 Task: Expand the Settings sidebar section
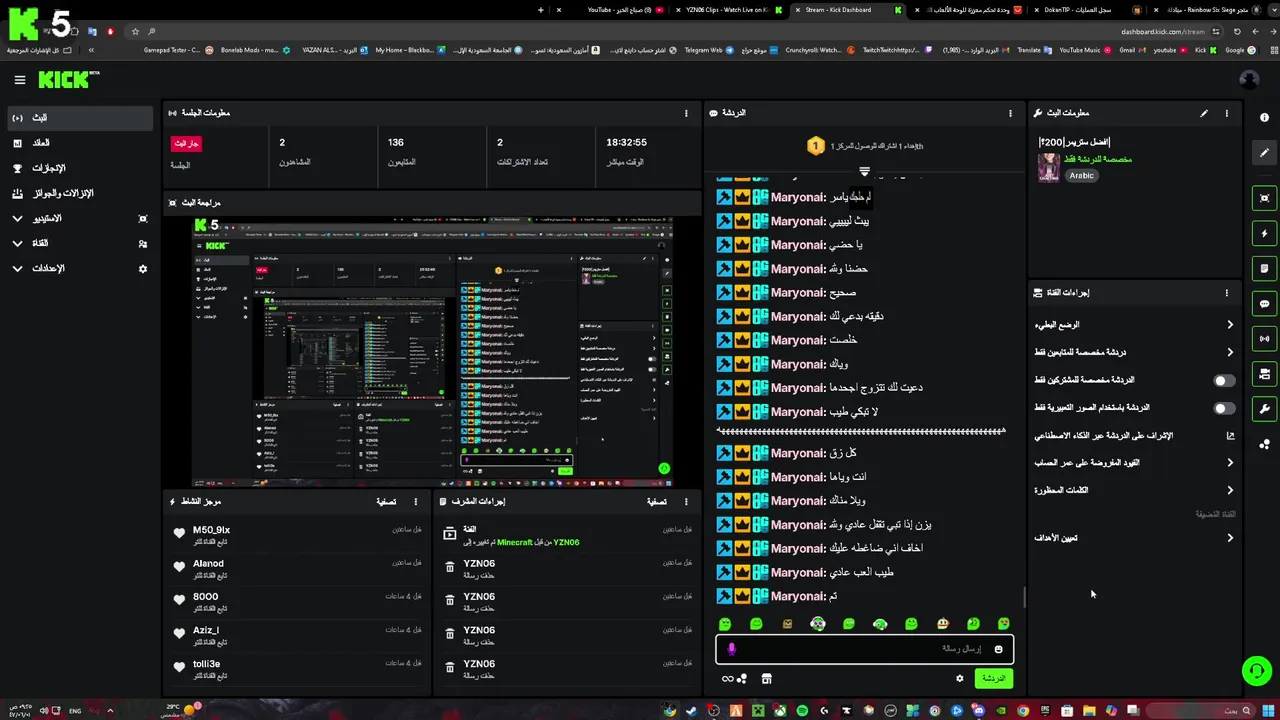click(80, 268)
